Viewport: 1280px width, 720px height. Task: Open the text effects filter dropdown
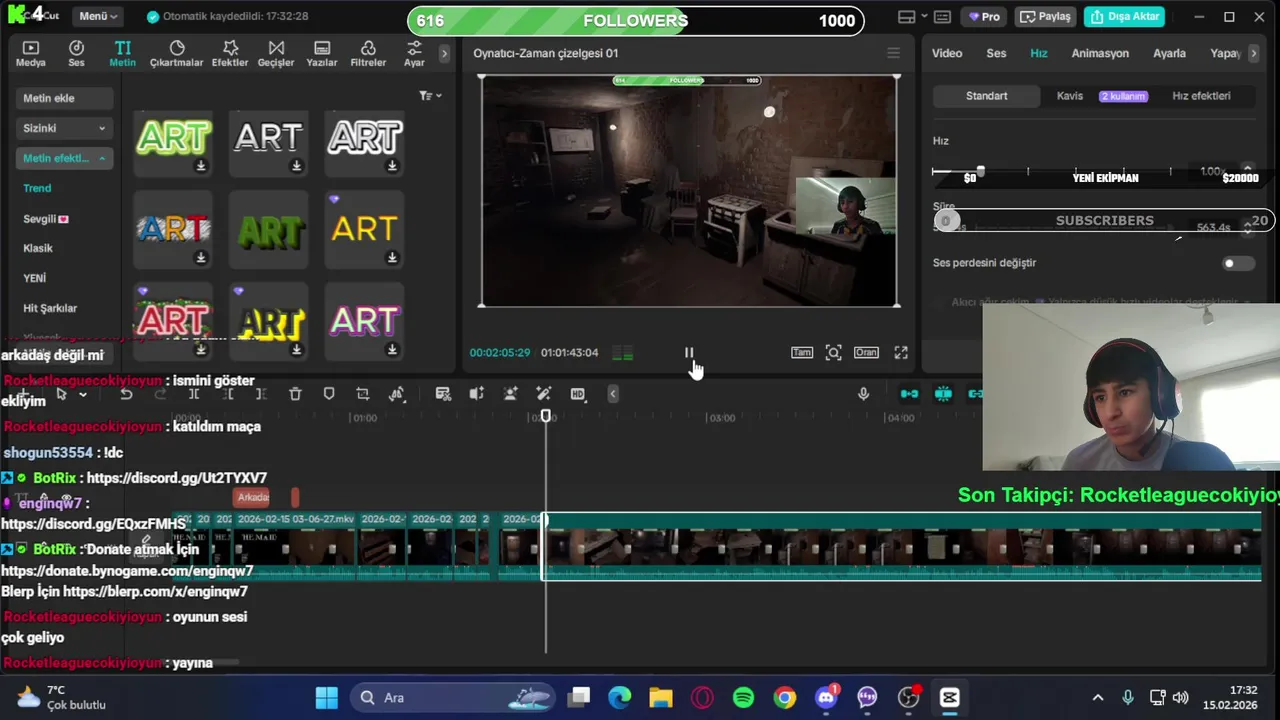[x=431, y=96]
